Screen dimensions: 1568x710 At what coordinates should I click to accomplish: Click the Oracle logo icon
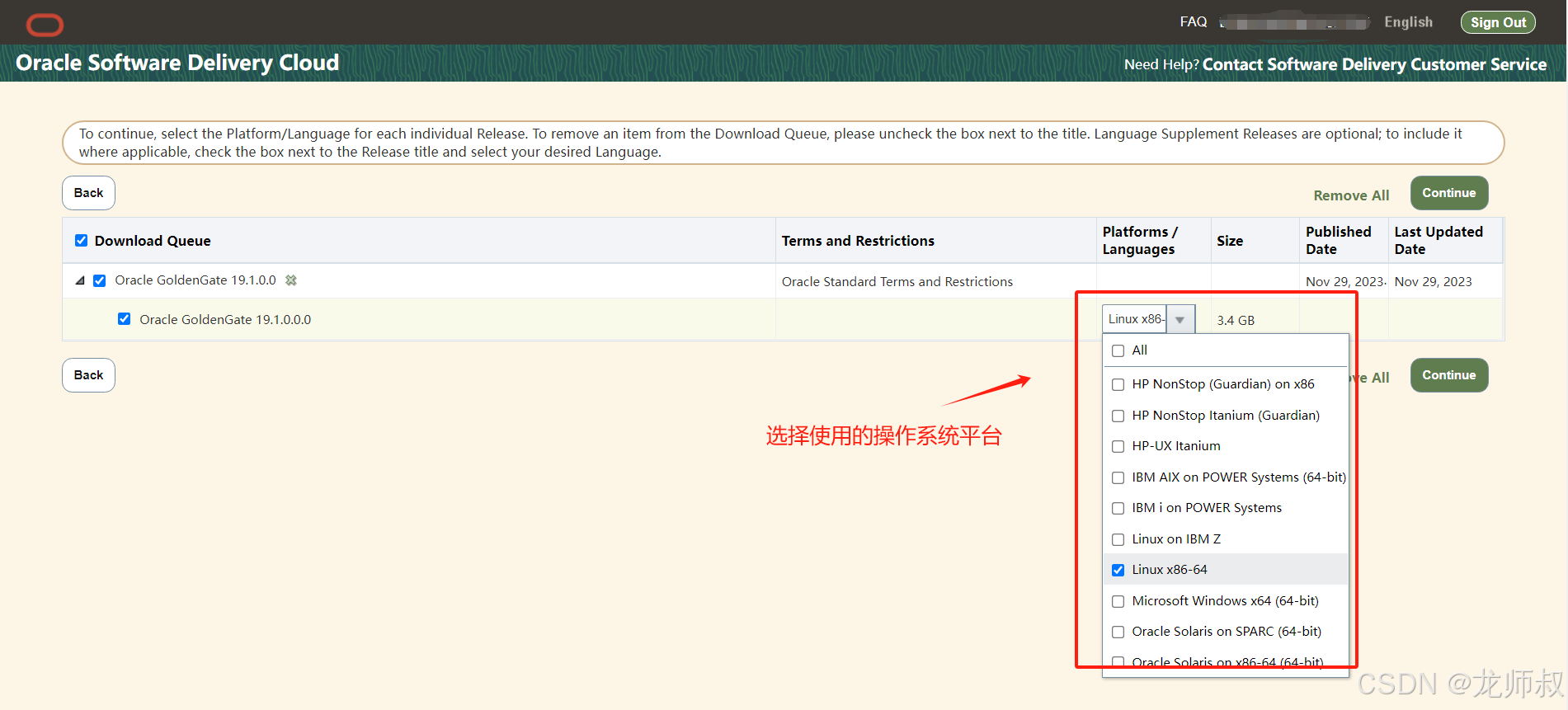tap(45, 25)
